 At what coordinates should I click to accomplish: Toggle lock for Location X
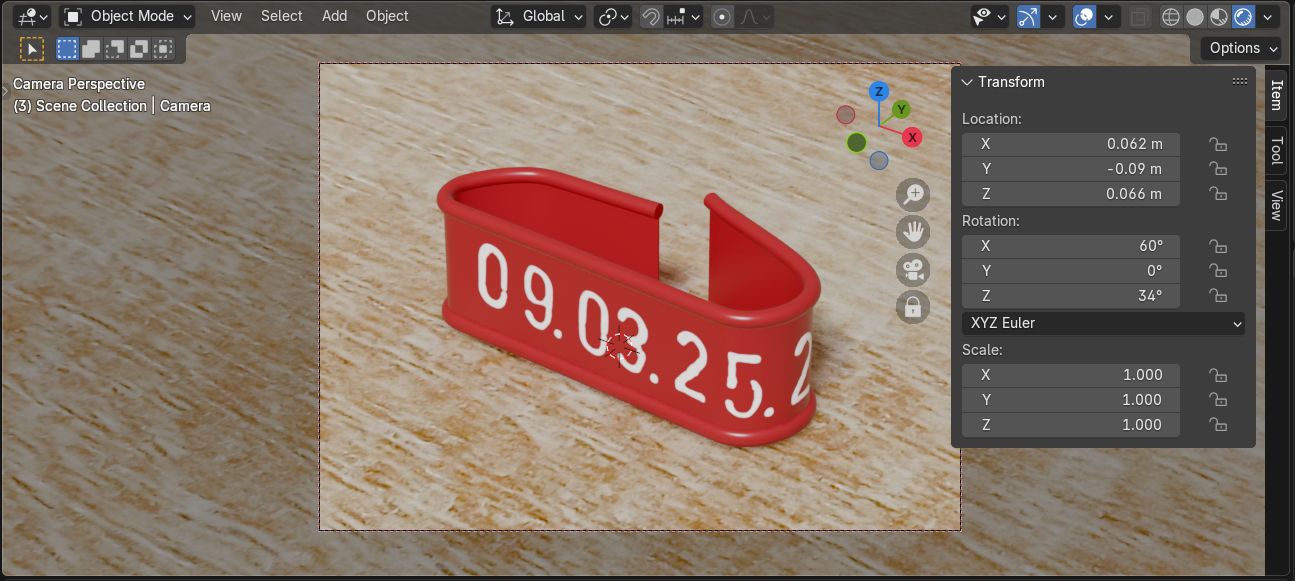[x=1217, y=144]
